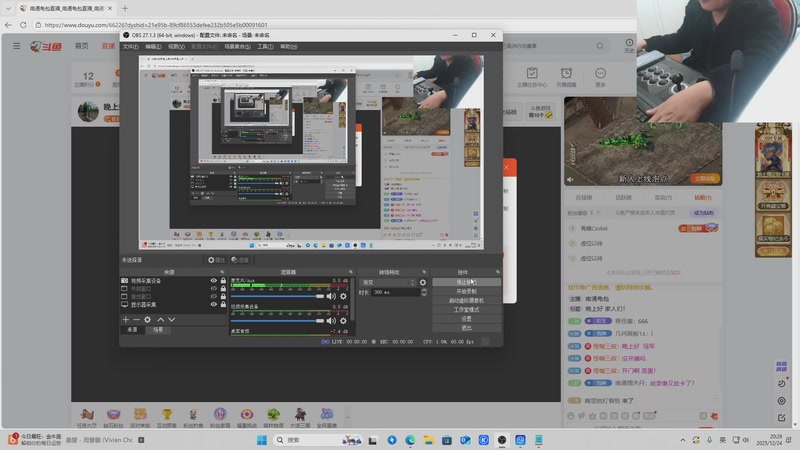Click 启动虚拟摄像机 virtual camera button
800x450 pixels.
[x=466, y=301]
